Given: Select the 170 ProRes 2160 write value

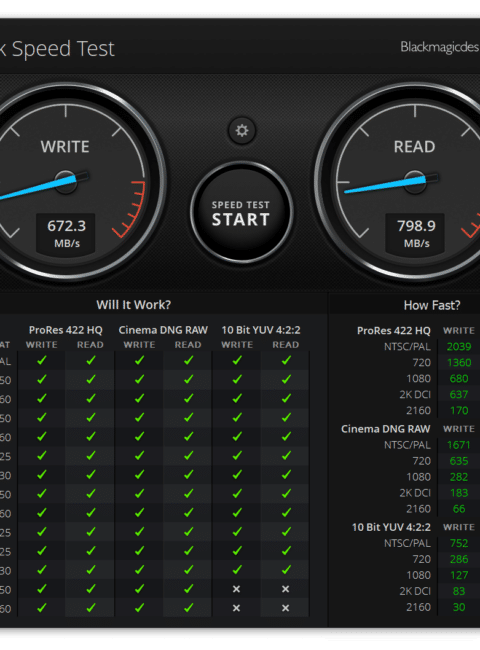Looking at the screenshot, I should (x=459, y=410).
